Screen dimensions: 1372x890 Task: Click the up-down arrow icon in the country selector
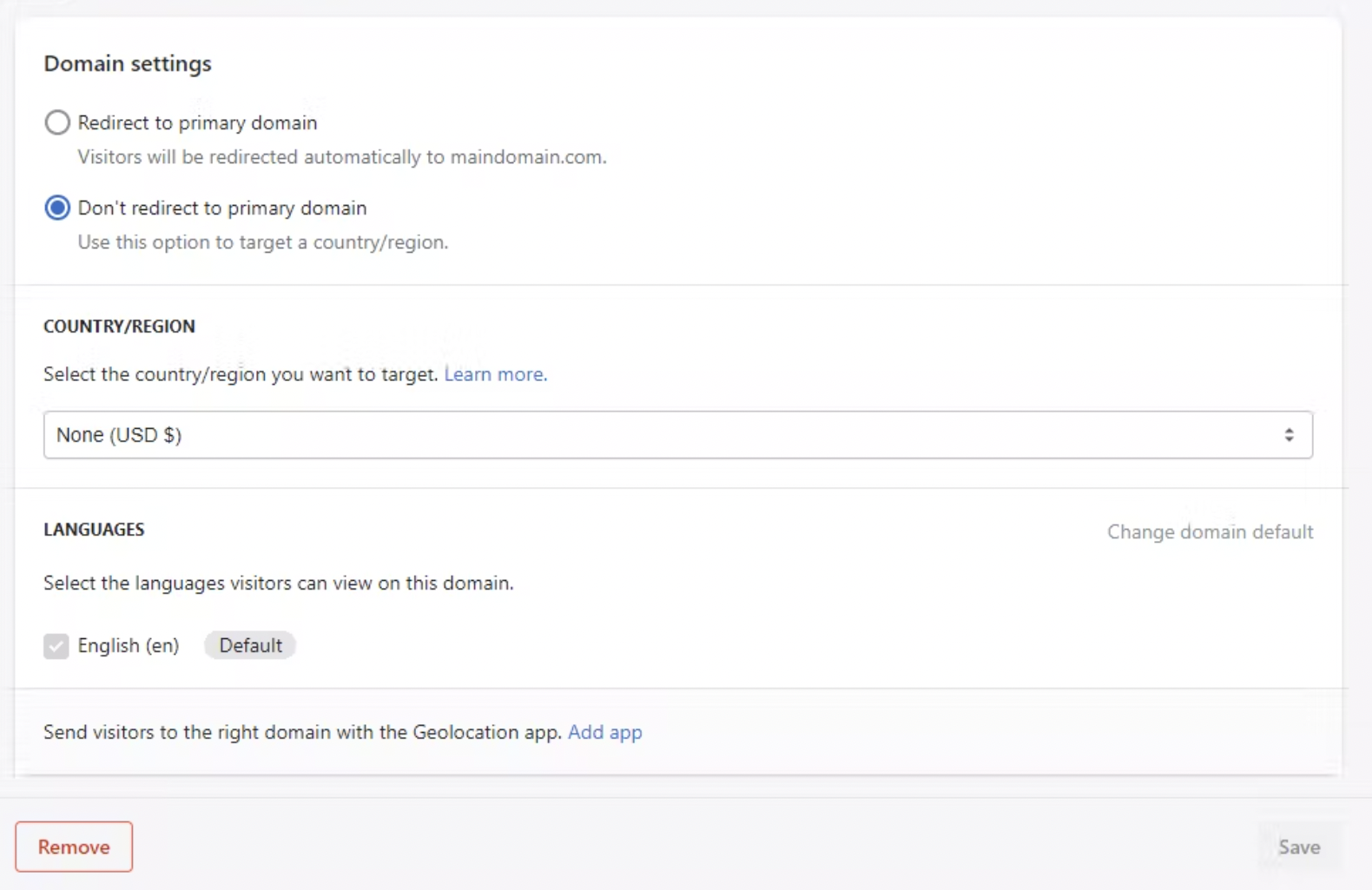pyautogui.click(x=1289, y=435)
